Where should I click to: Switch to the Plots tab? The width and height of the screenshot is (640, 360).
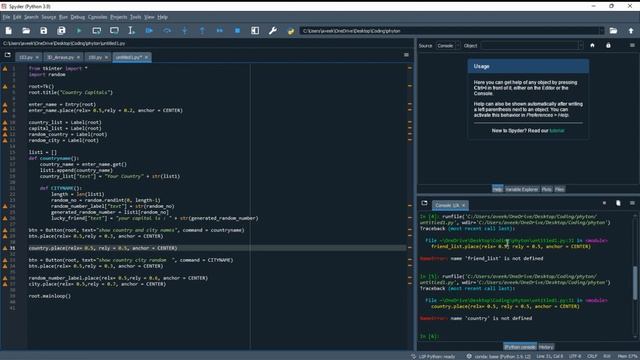point(547,189)
